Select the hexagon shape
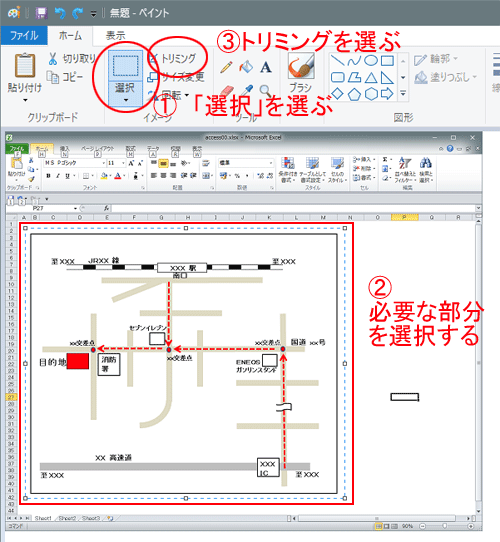The image size is (500, 542). 371,94
